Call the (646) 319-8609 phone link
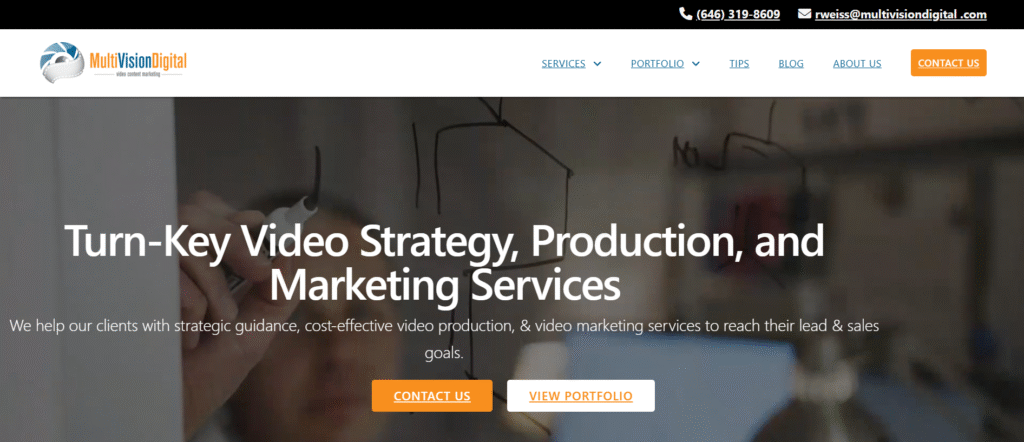 click(738, 14)
